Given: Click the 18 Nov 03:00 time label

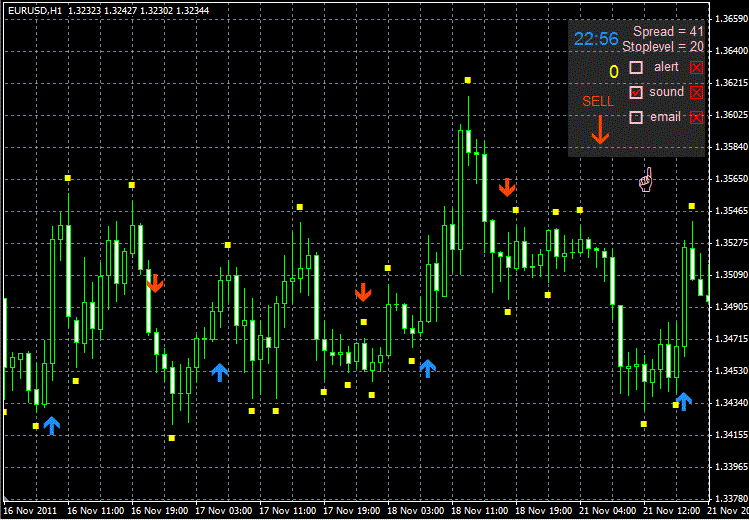Looking at the screenshot, I should tap(417, 510).
